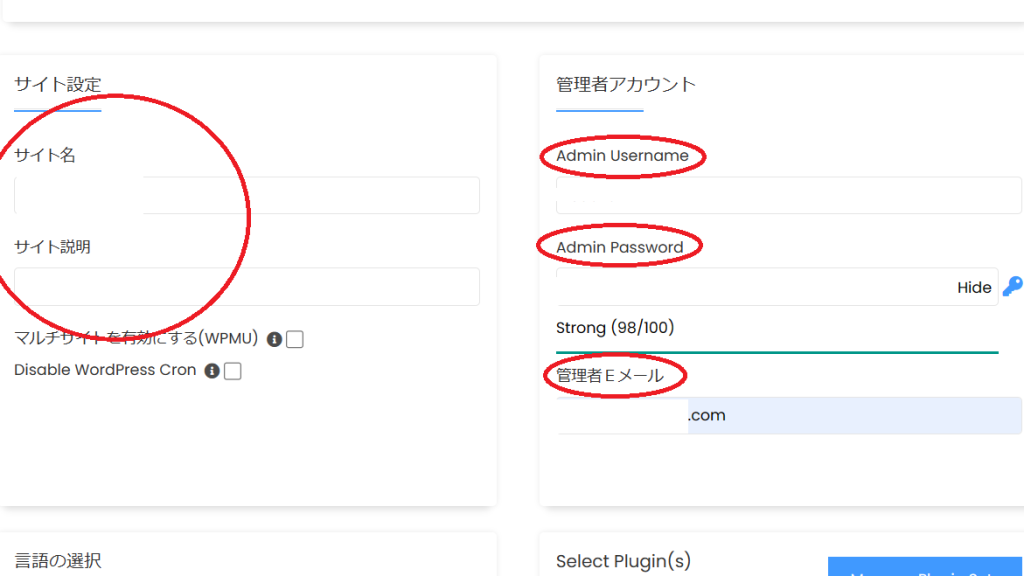
Task: Enable the マルチサイトを有効にする(WPMU) checkbox
Action: tap(295, 340)
